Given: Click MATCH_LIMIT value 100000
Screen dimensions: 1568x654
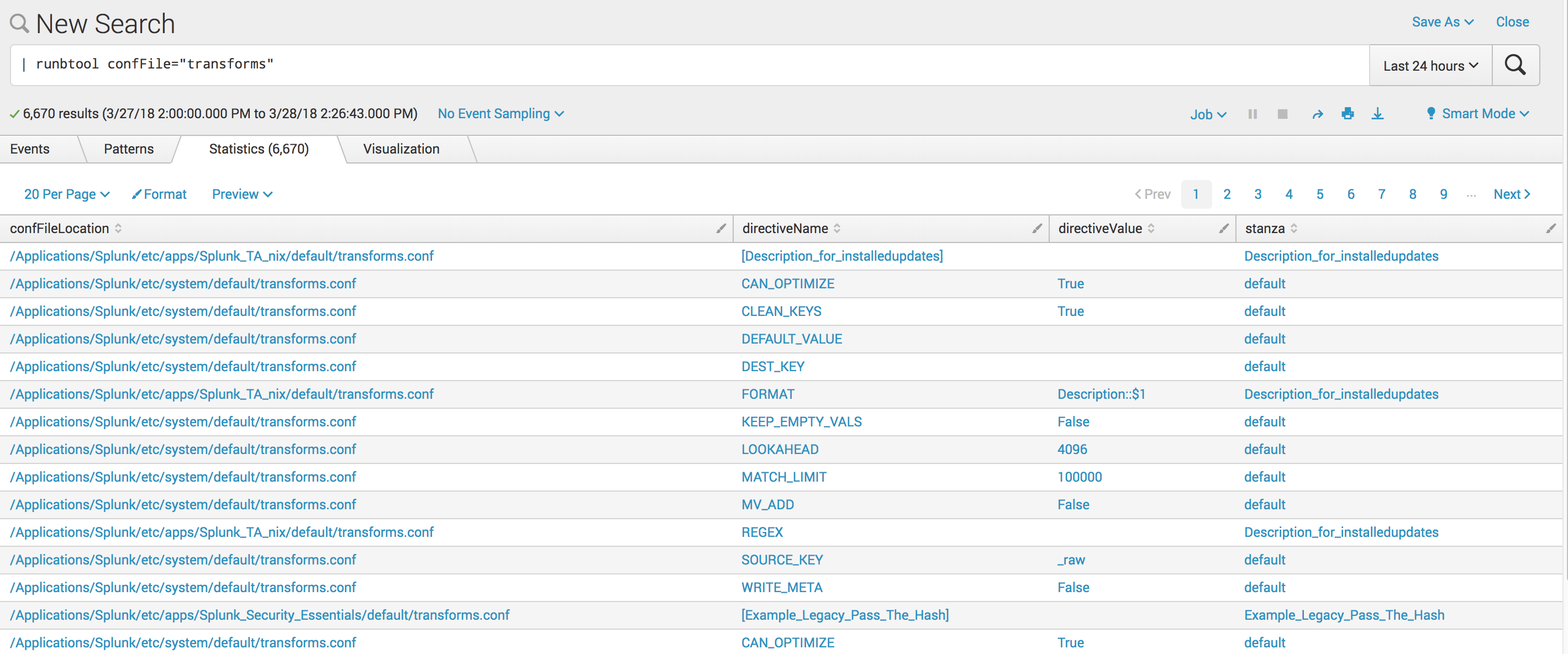Looking at the screenshot, I should 1079,477.
